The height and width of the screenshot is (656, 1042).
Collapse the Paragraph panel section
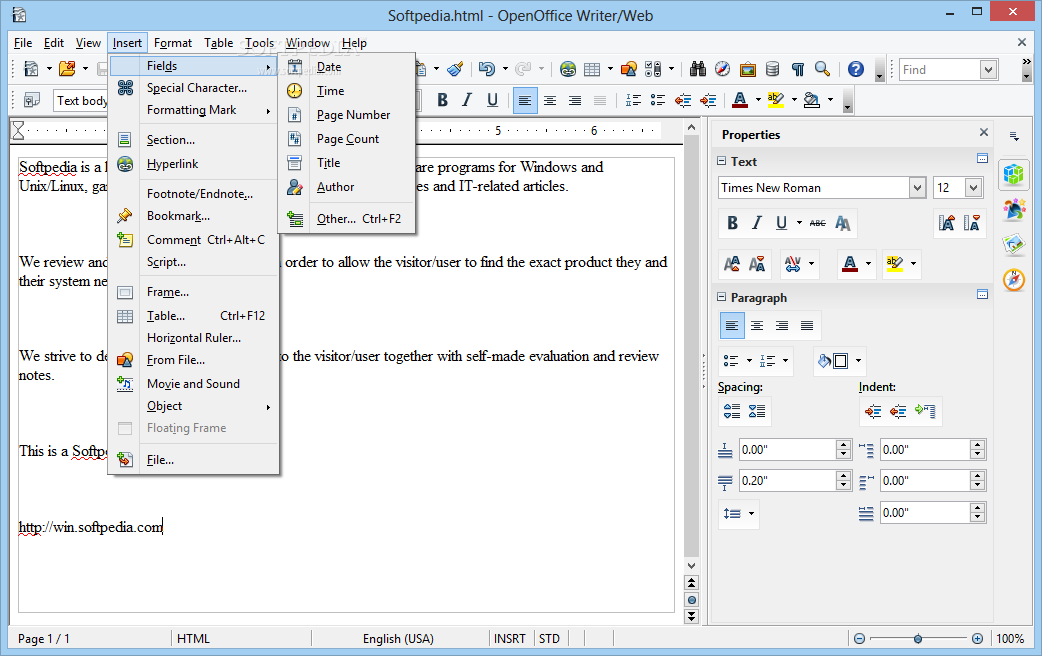click(x=722, y=297)
